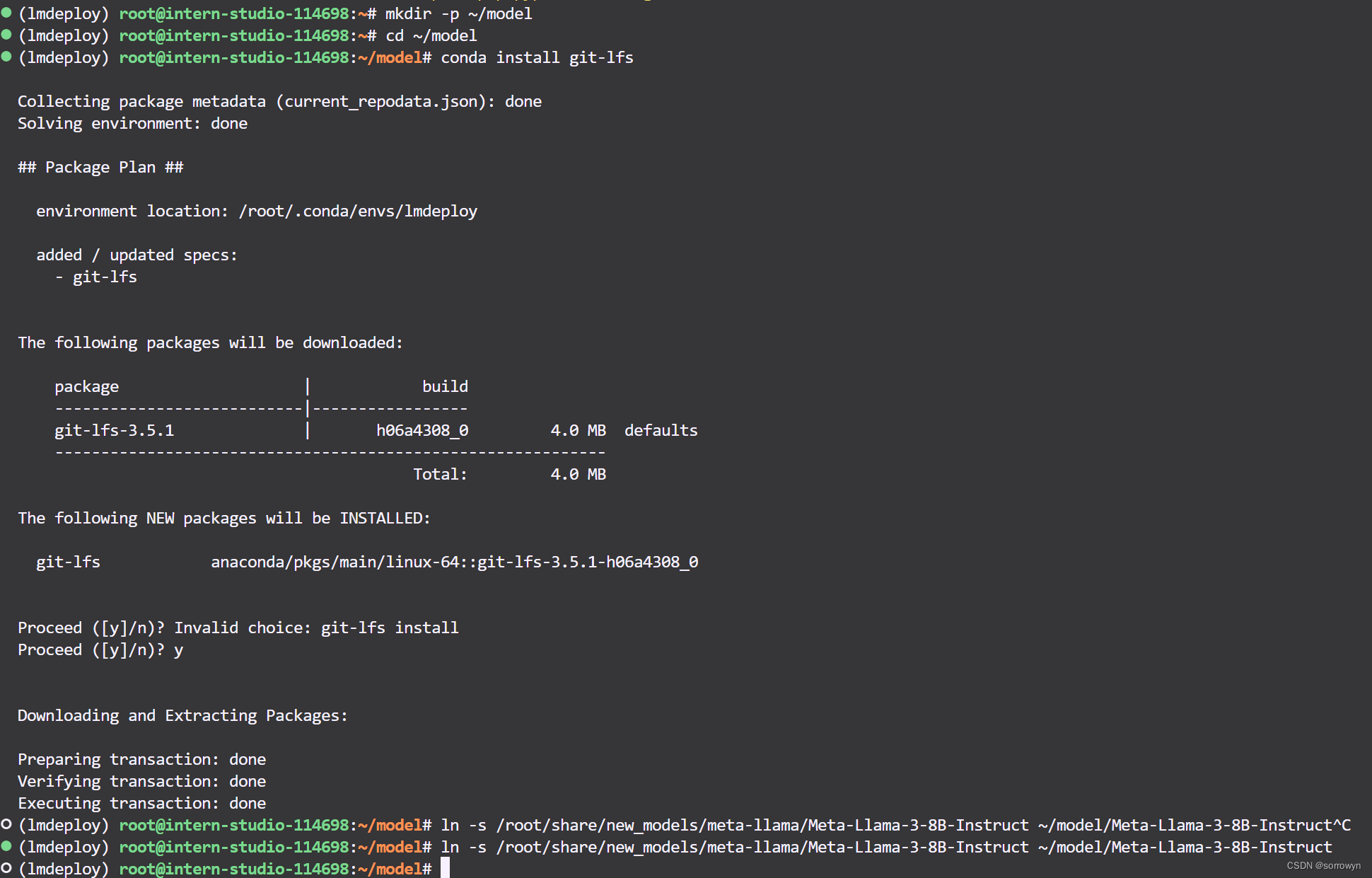1372x878 pixels.
Task: Open the /root/.conda/envs/lmdeploy environment path
Action: click(x=358, y=211)
